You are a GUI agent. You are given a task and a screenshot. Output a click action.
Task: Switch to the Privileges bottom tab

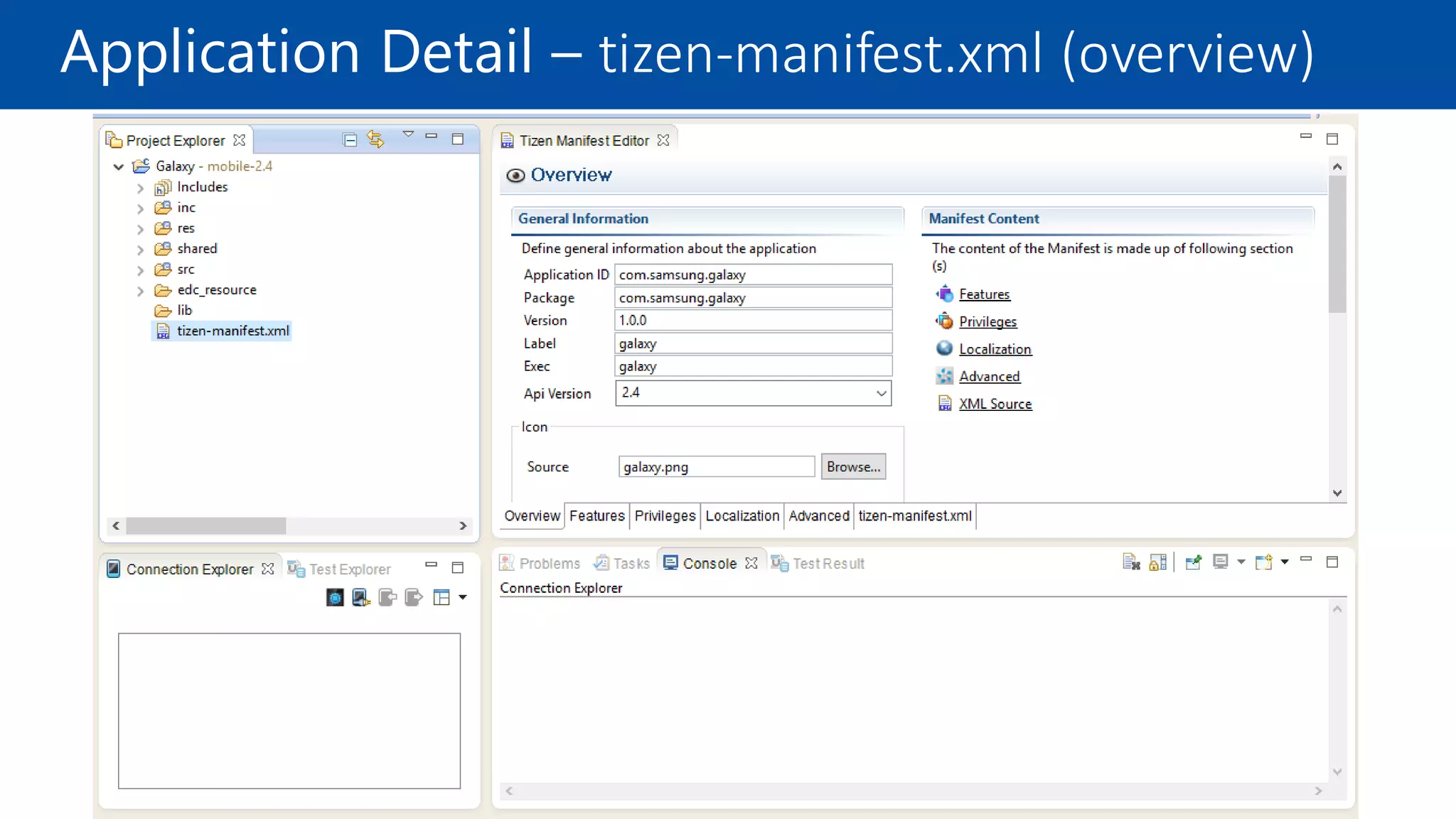(x=665, y=516)
